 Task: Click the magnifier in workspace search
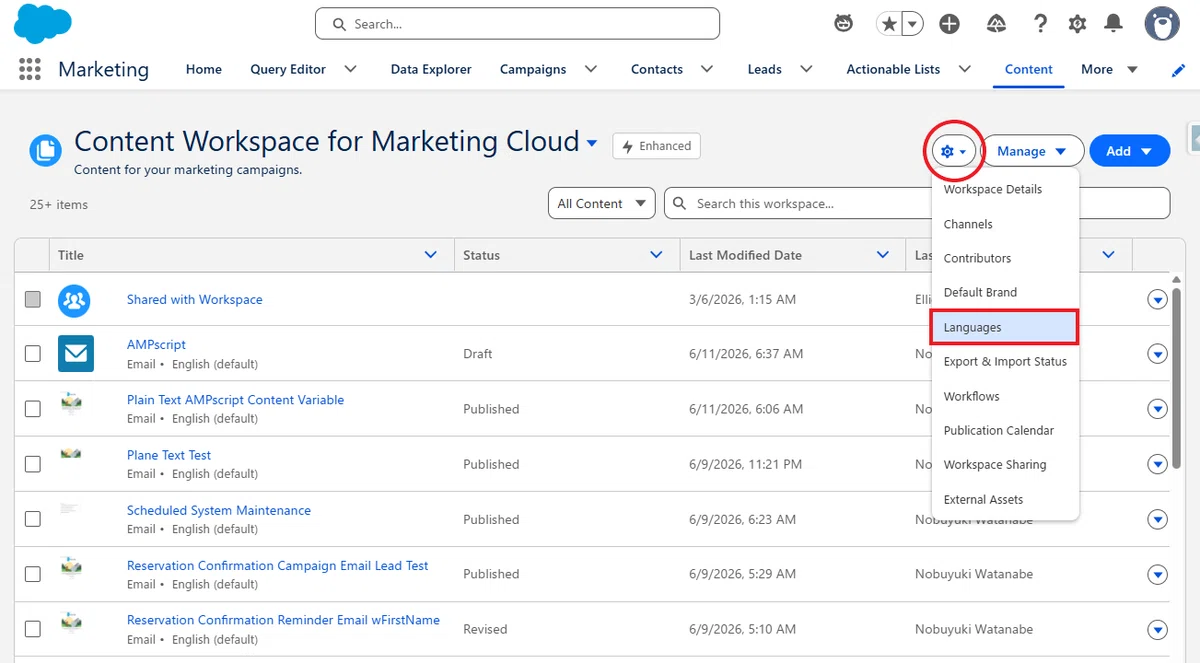[680, 203]
